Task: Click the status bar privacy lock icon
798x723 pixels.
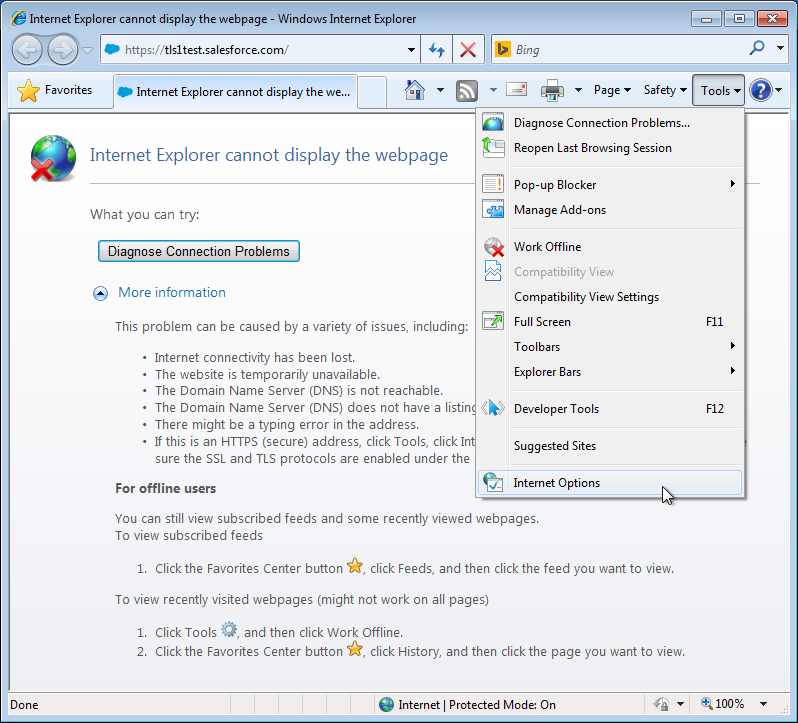Action: (x=661, y=704)
